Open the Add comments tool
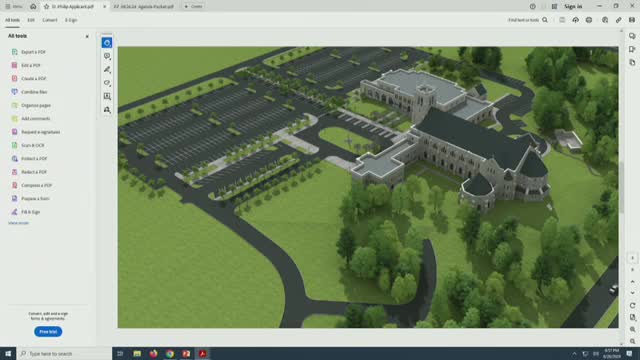640x360 pixels. coord(31,118)
